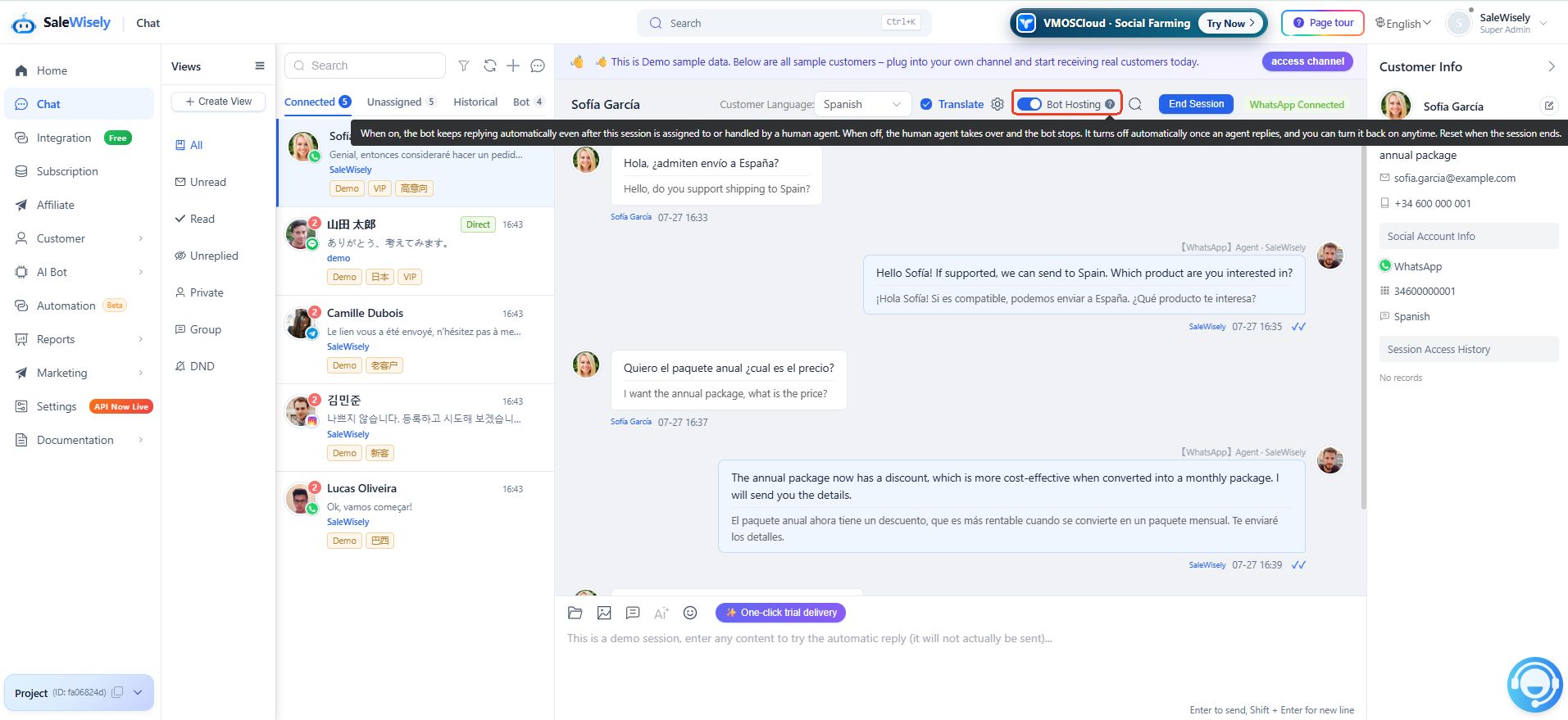
Task: Switch to the Unassigned tab
Action: pyautogui.click(x=402, y=102)
